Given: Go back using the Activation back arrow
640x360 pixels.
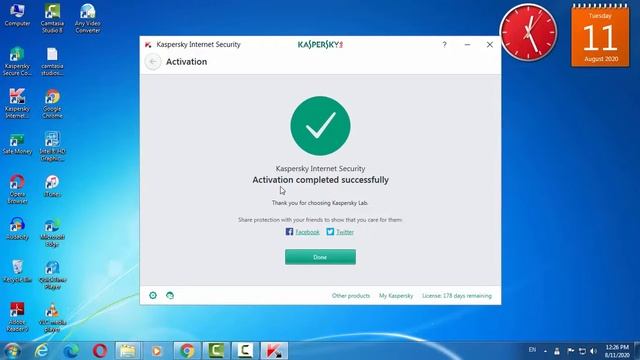Looking at the screenshot, I should click(153, 62).
